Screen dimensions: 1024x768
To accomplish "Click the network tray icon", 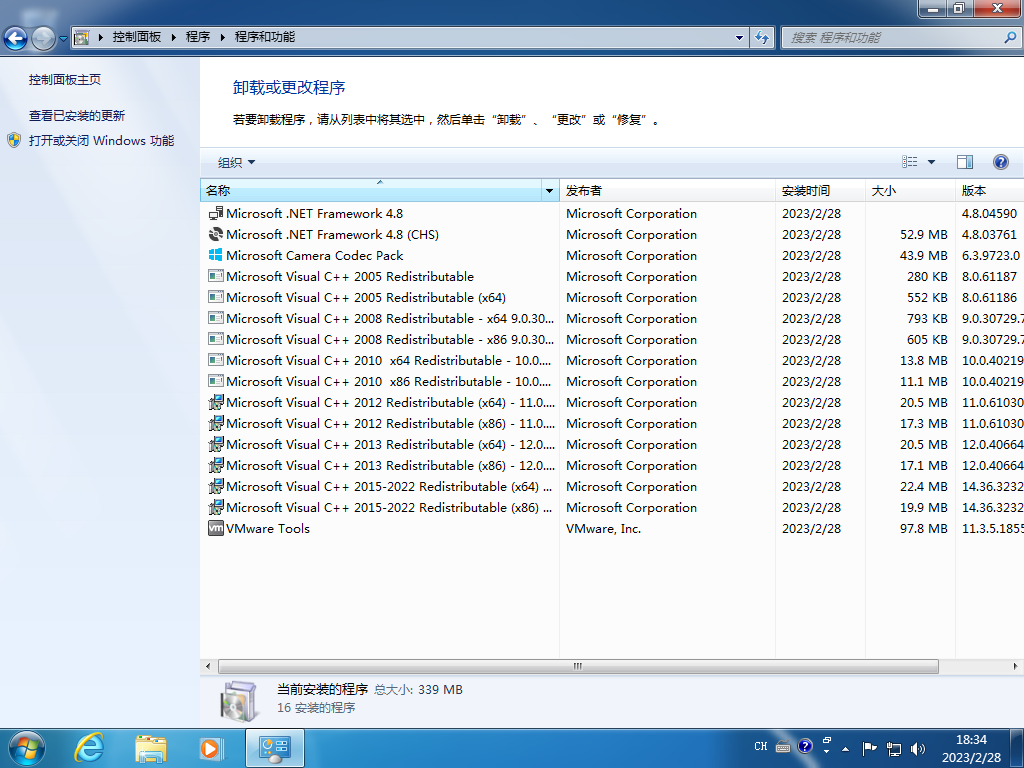I will click(x=894, y=748).
